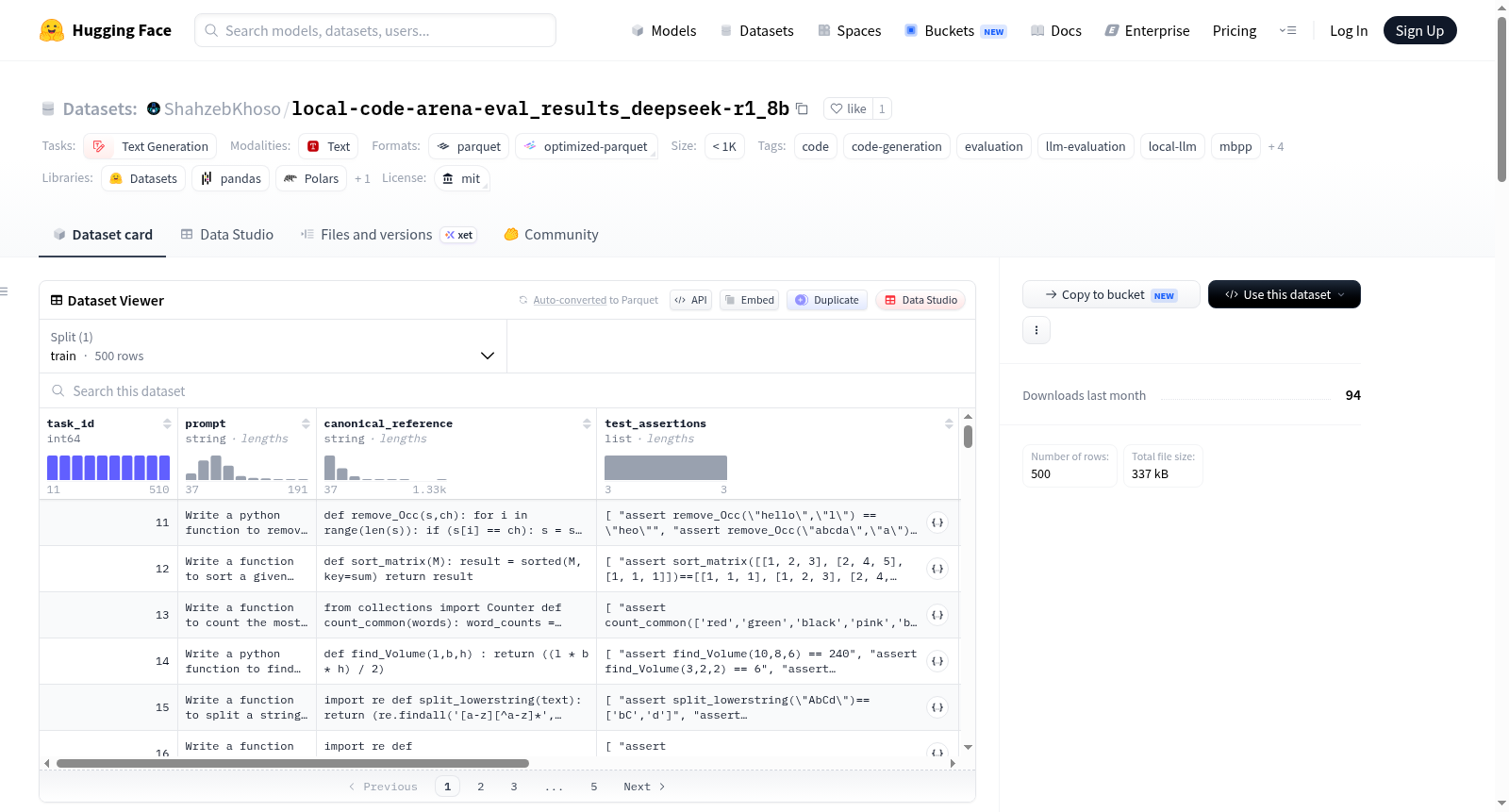
Task: Go to page 2 of dataset rows
Action: (x=481, y=787)
